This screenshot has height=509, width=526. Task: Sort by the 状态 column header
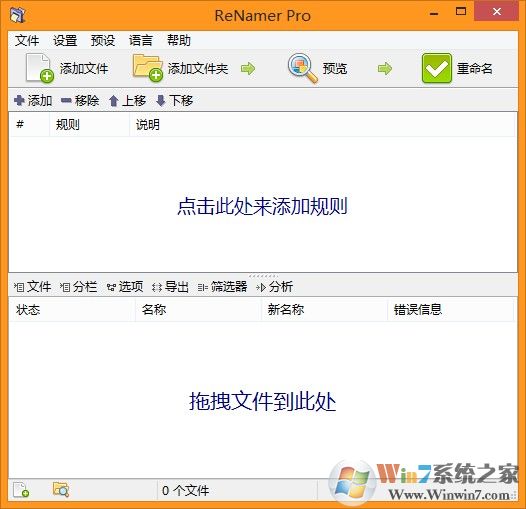[x=72, y=309]
